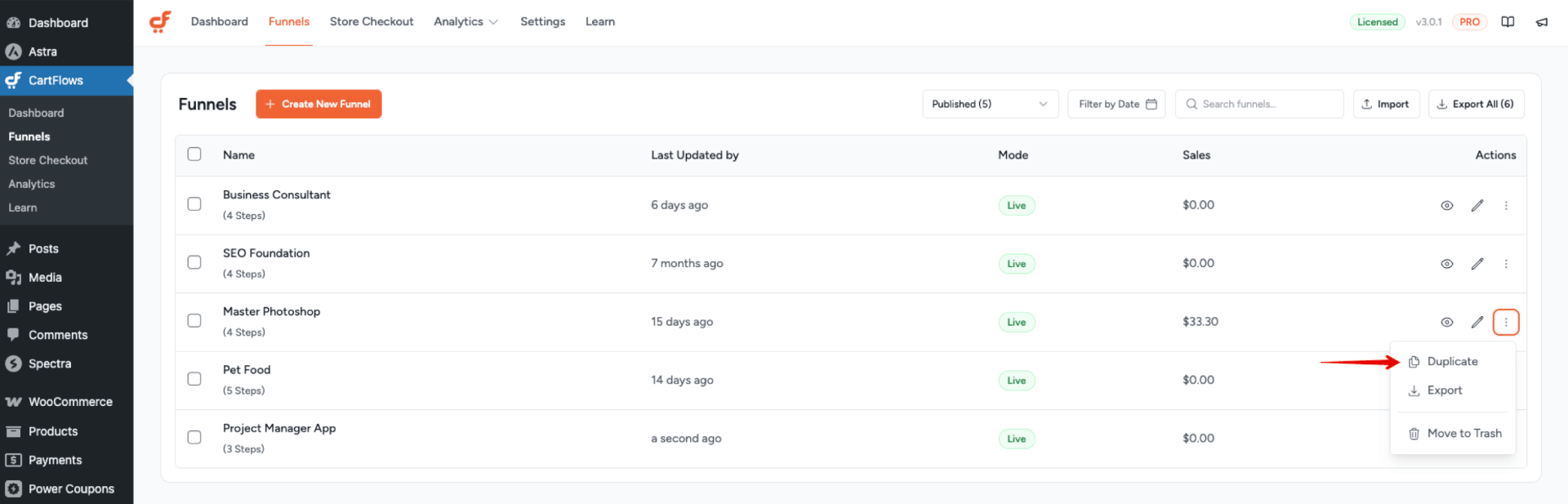Preview the Master Photoshop funnel
The height and width of the screenshot is (504, 1568).
coord(1446,323)
